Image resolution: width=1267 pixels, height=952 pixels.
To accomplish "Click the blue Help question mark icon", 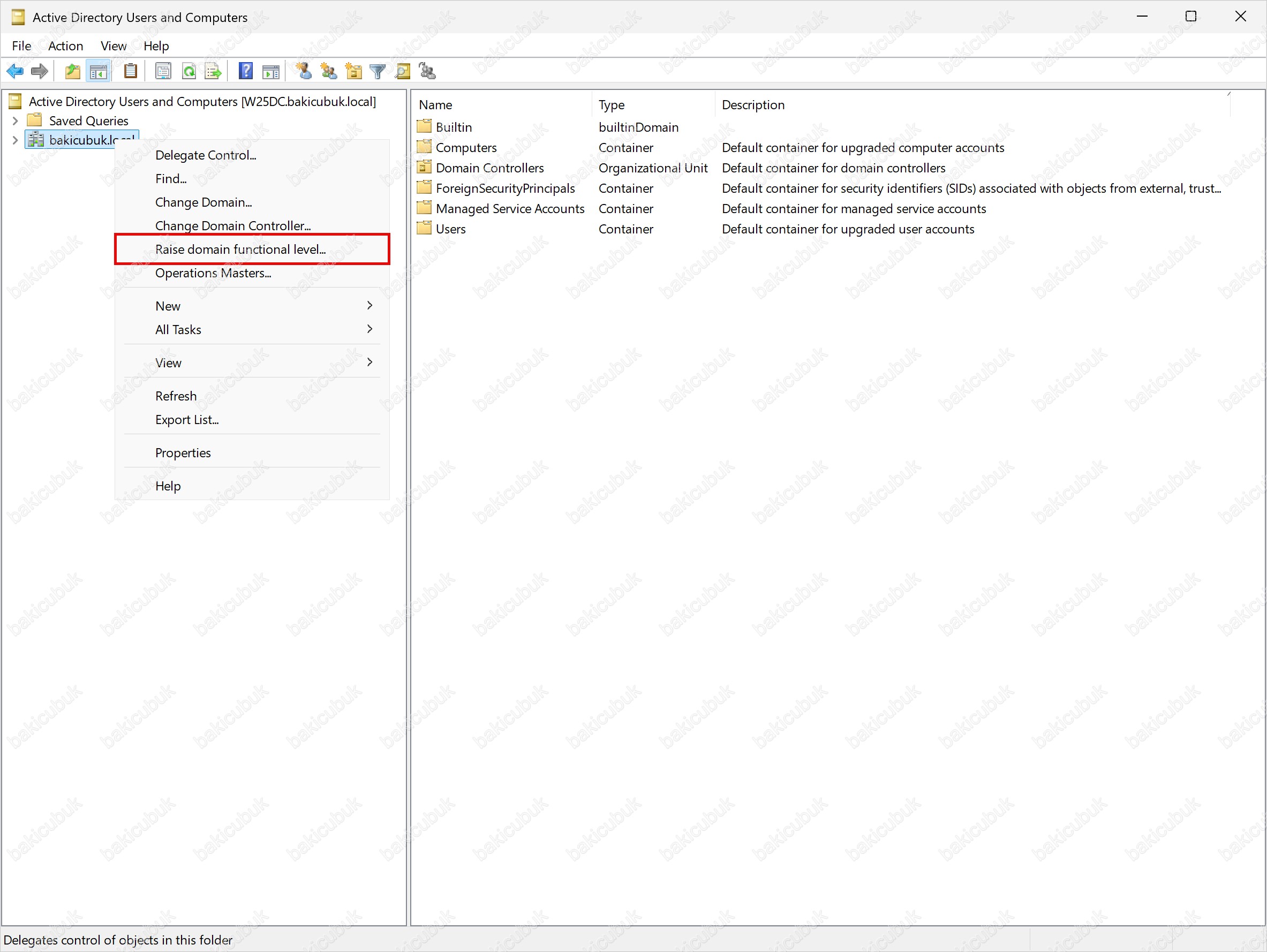I will coord(246,72).
